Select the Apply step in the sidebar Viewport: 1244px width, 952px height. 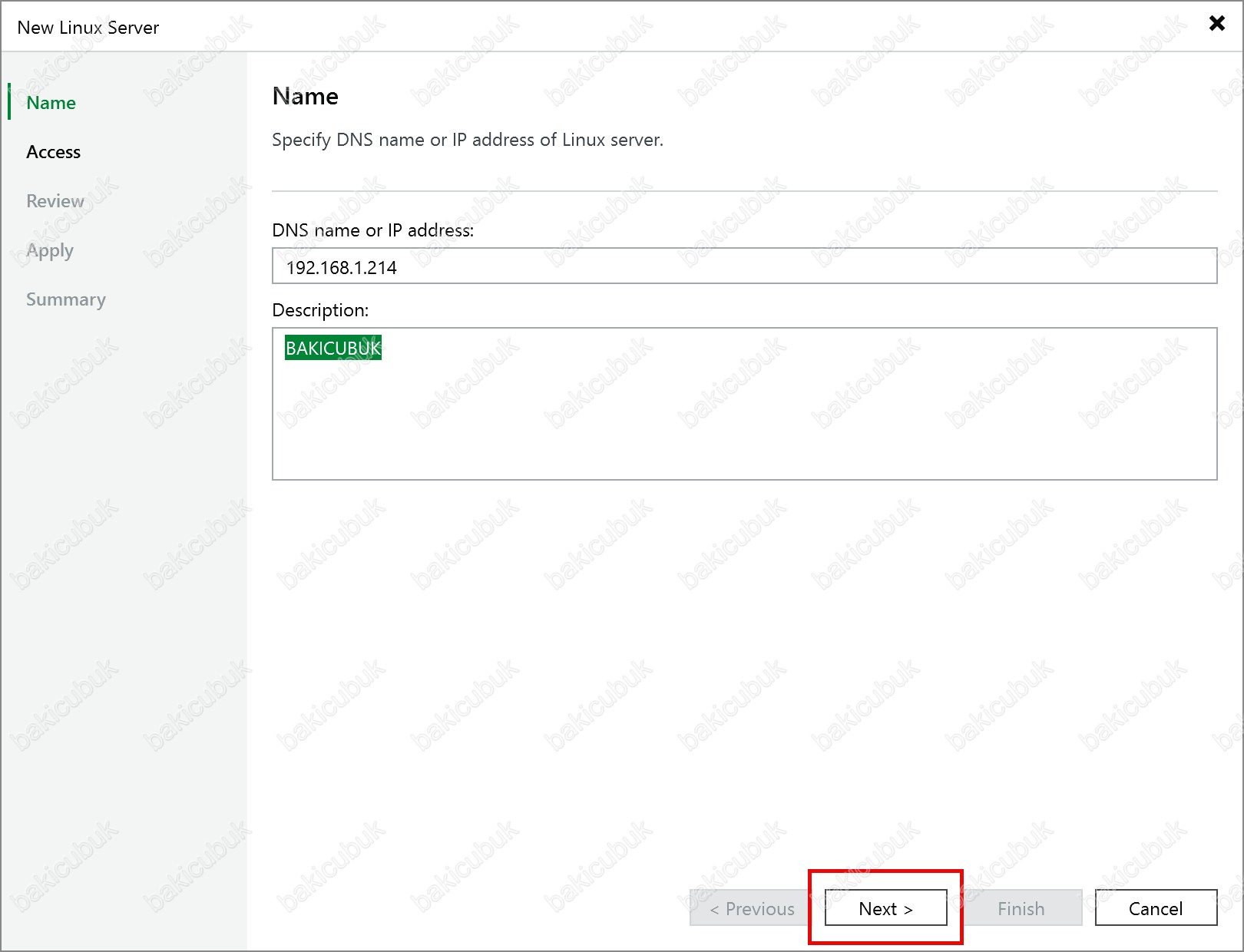pos(50,250)
